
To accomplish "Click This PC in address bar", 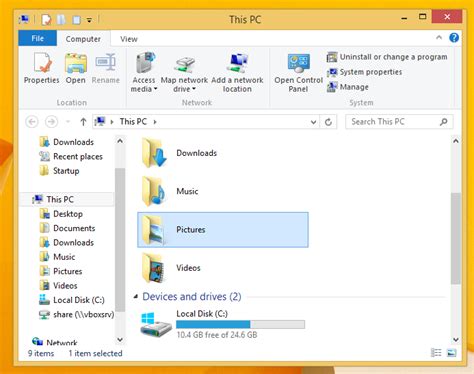I will pos(133,122).
